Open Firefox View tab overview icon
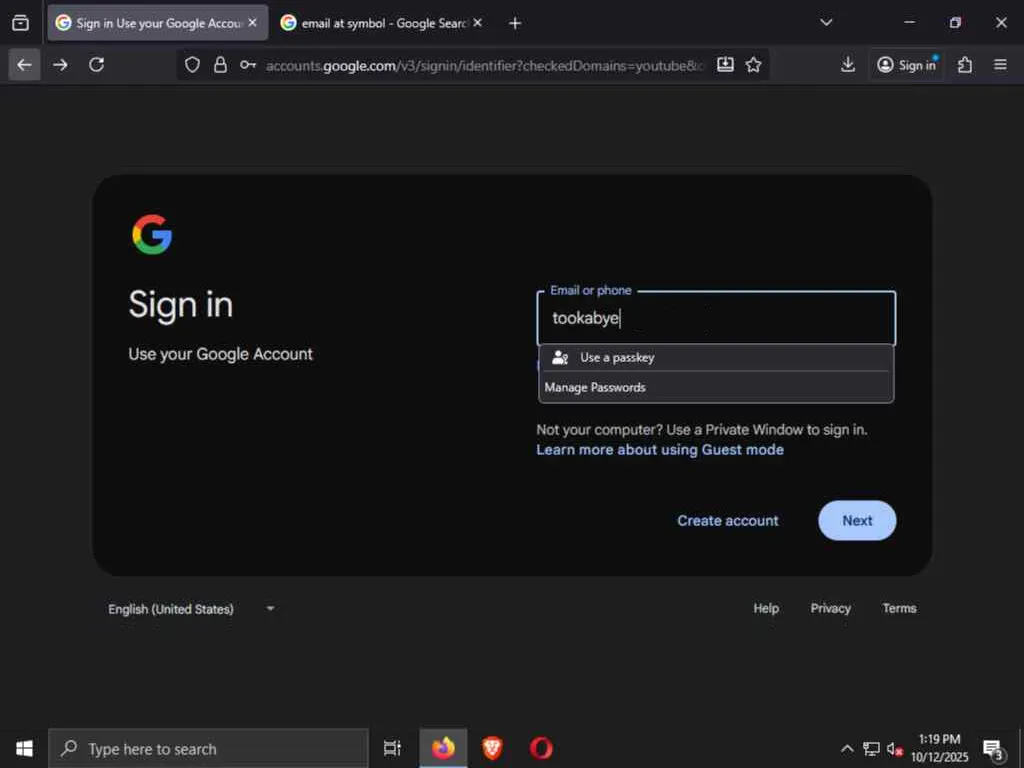The width and height of the screenshot is (1024, 768). [x=20, y=23]
